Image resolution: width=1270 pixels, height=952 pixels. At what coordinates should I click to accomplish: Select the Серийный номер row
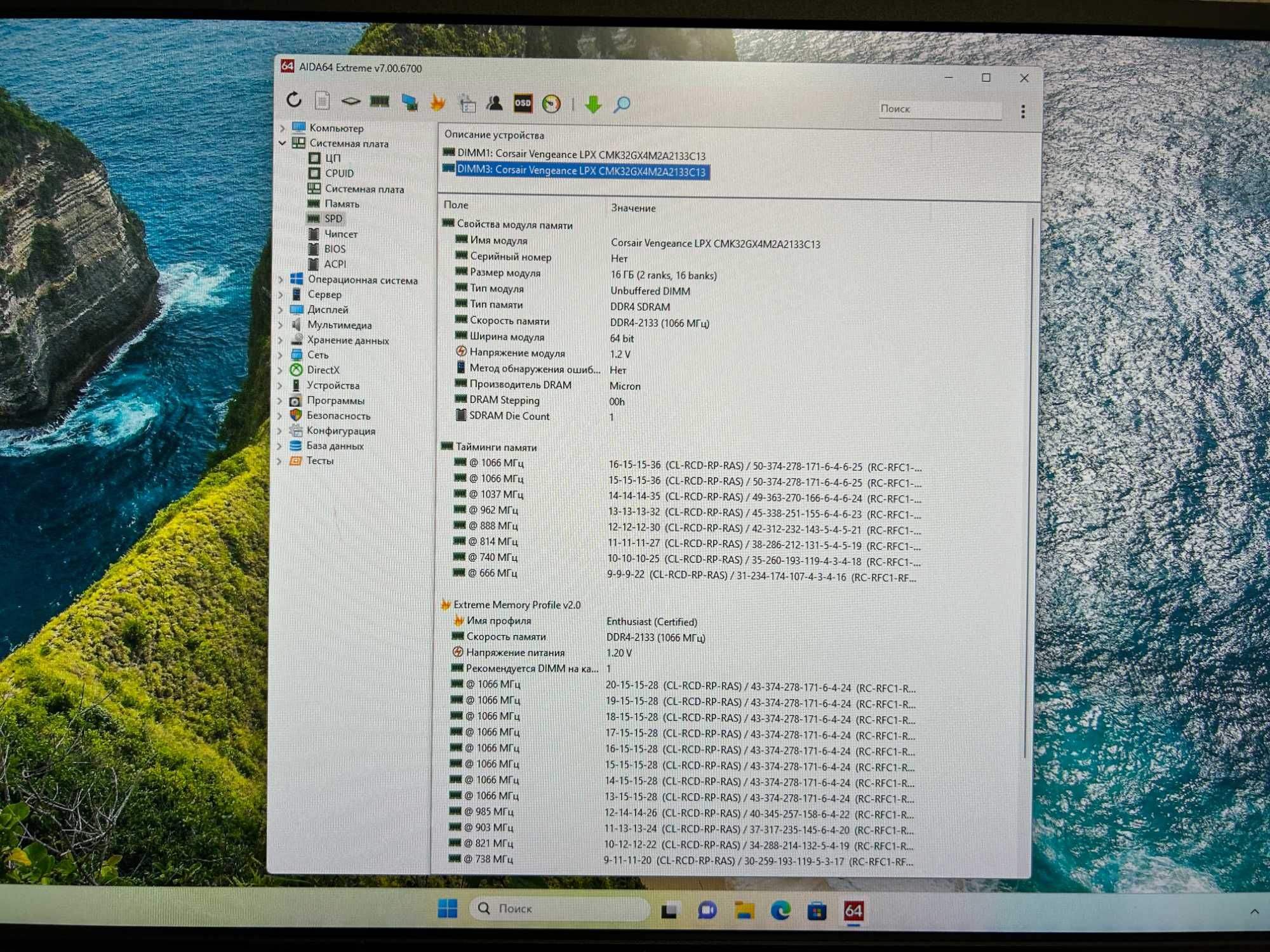click(x=542, y=257)
